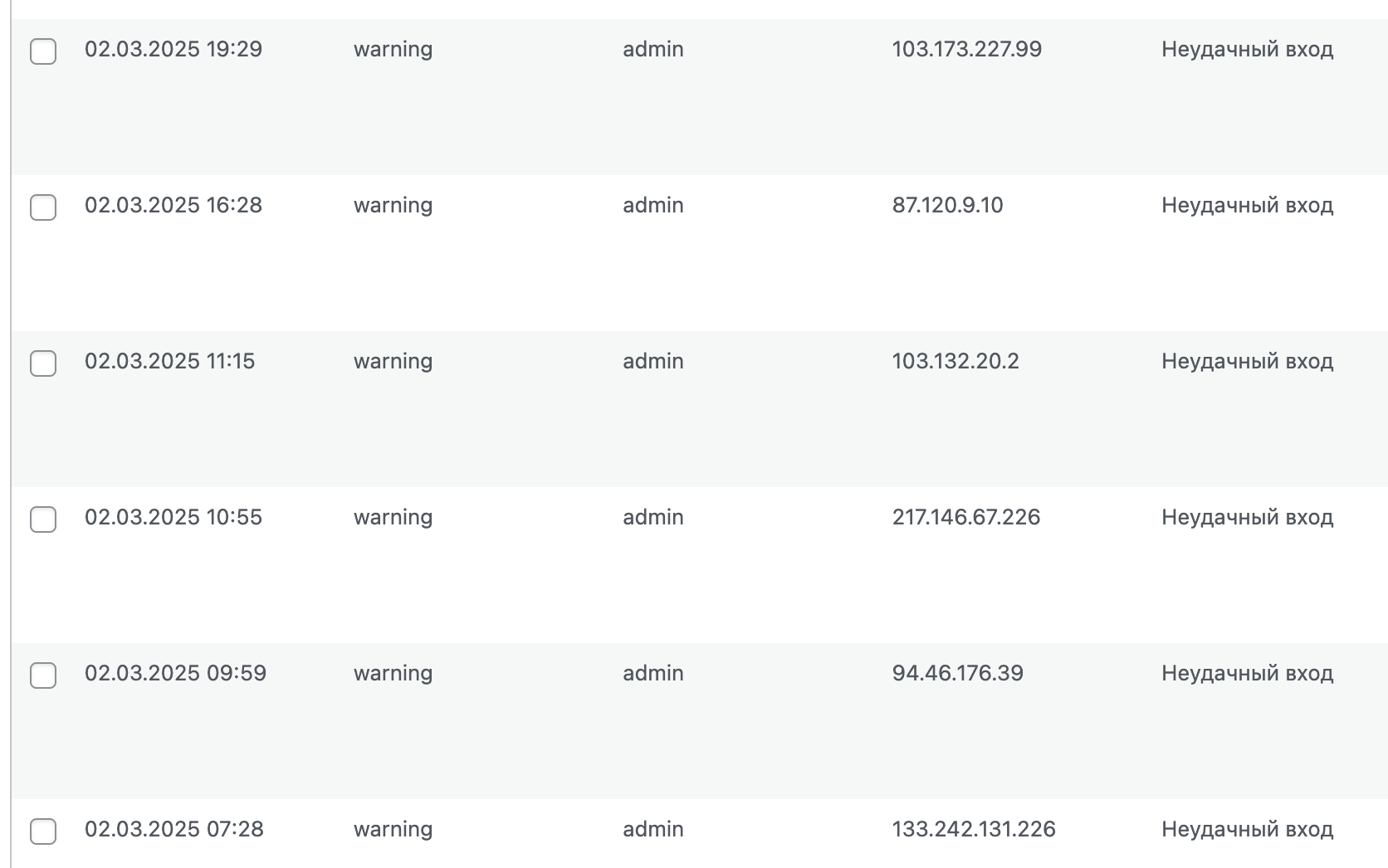Viewport: 1388px width, 868px height.
Task: Click IP address 103.173.227.99
Action: pyautogui.click(x=966, y=50)
